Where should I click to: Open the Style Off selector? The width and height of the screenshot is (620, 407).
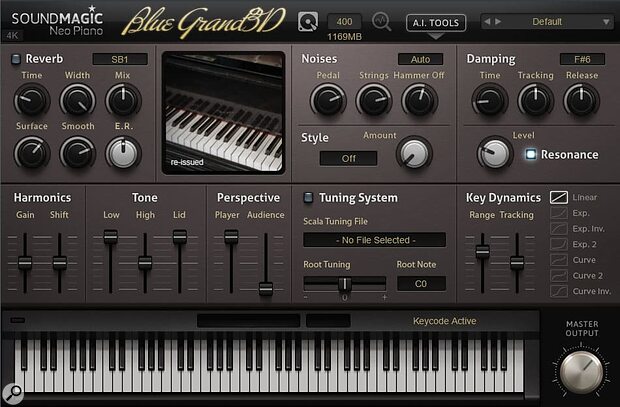pyautogui.click(x=348, y=159)
